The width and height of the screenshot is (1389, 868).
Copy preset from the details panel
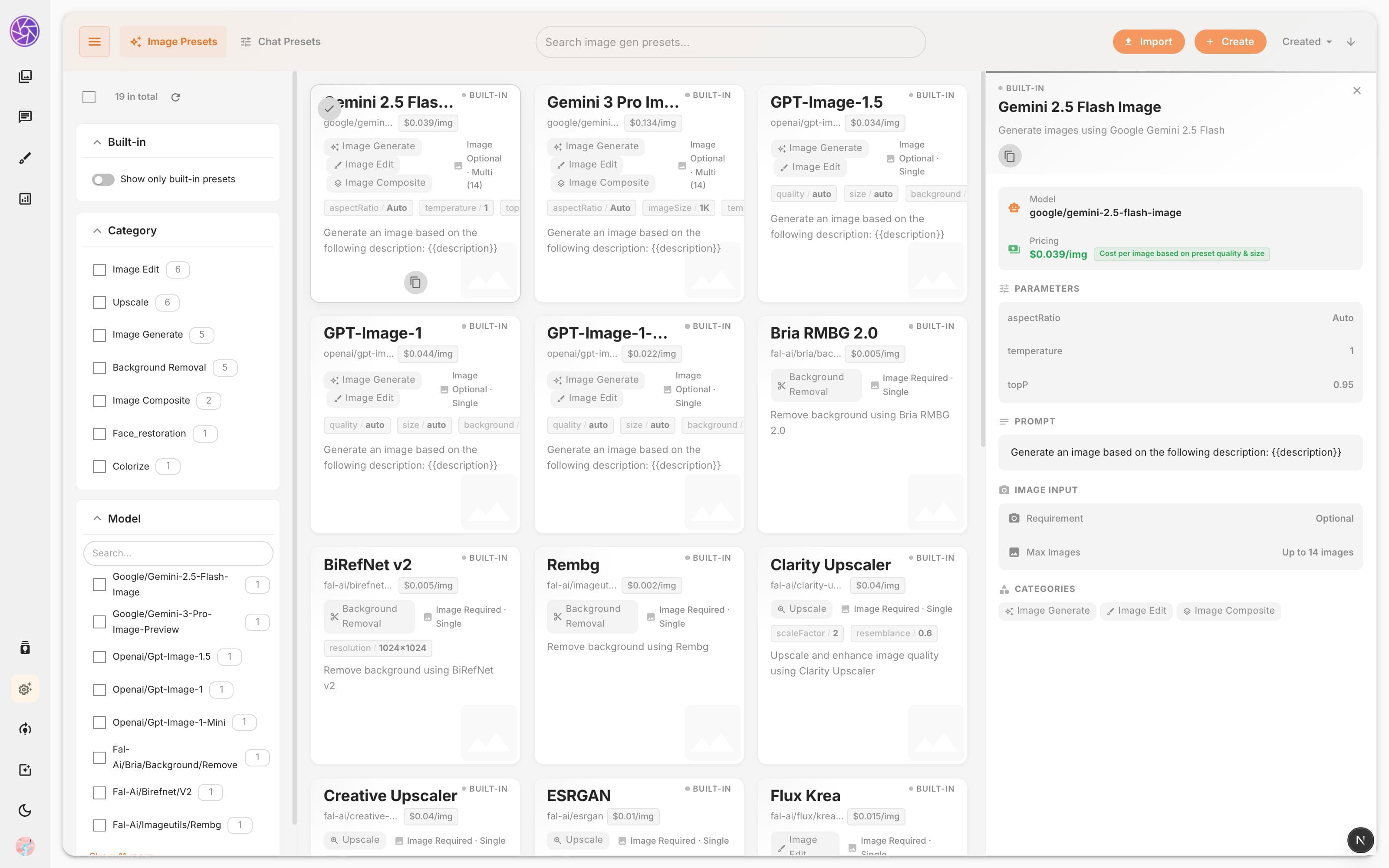(x=1010, y=156)
